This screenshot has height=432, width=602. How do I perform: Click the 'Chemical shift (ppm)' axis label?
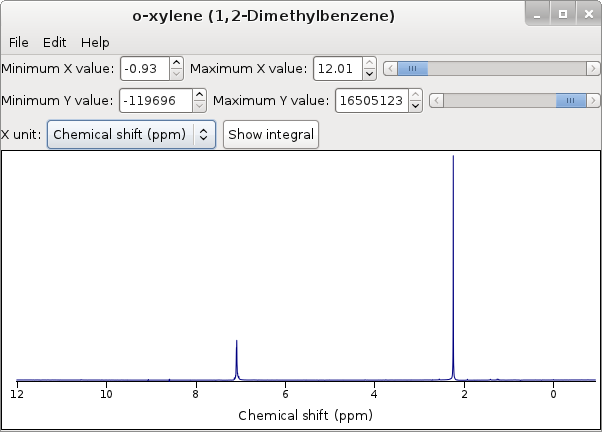(x=305, y=415)
